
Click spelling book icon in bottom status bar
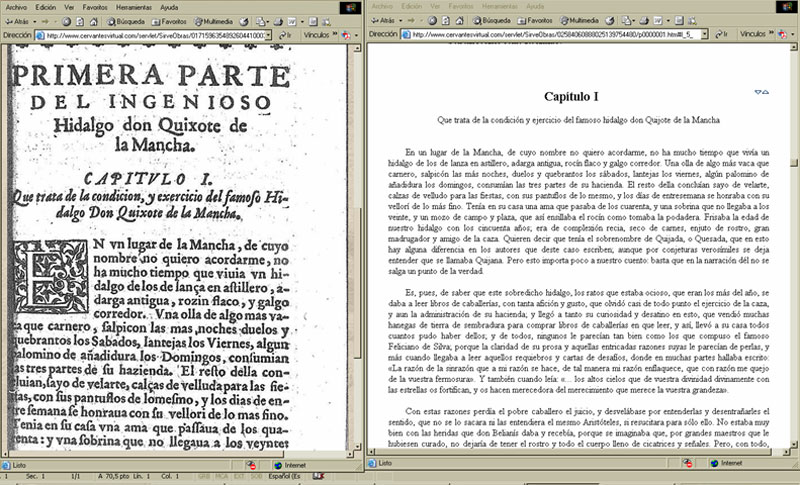318,476
